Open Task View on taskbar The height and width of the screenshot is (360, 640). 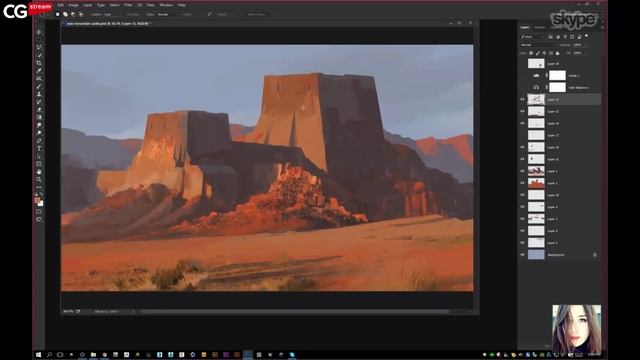click(x=60, y=355)
